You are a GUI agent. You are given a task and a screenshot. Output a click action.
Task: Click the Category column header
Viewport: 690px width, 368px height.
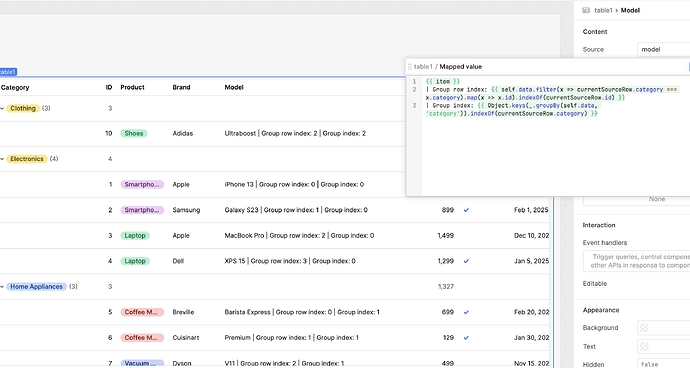click(x=15, y=88)
